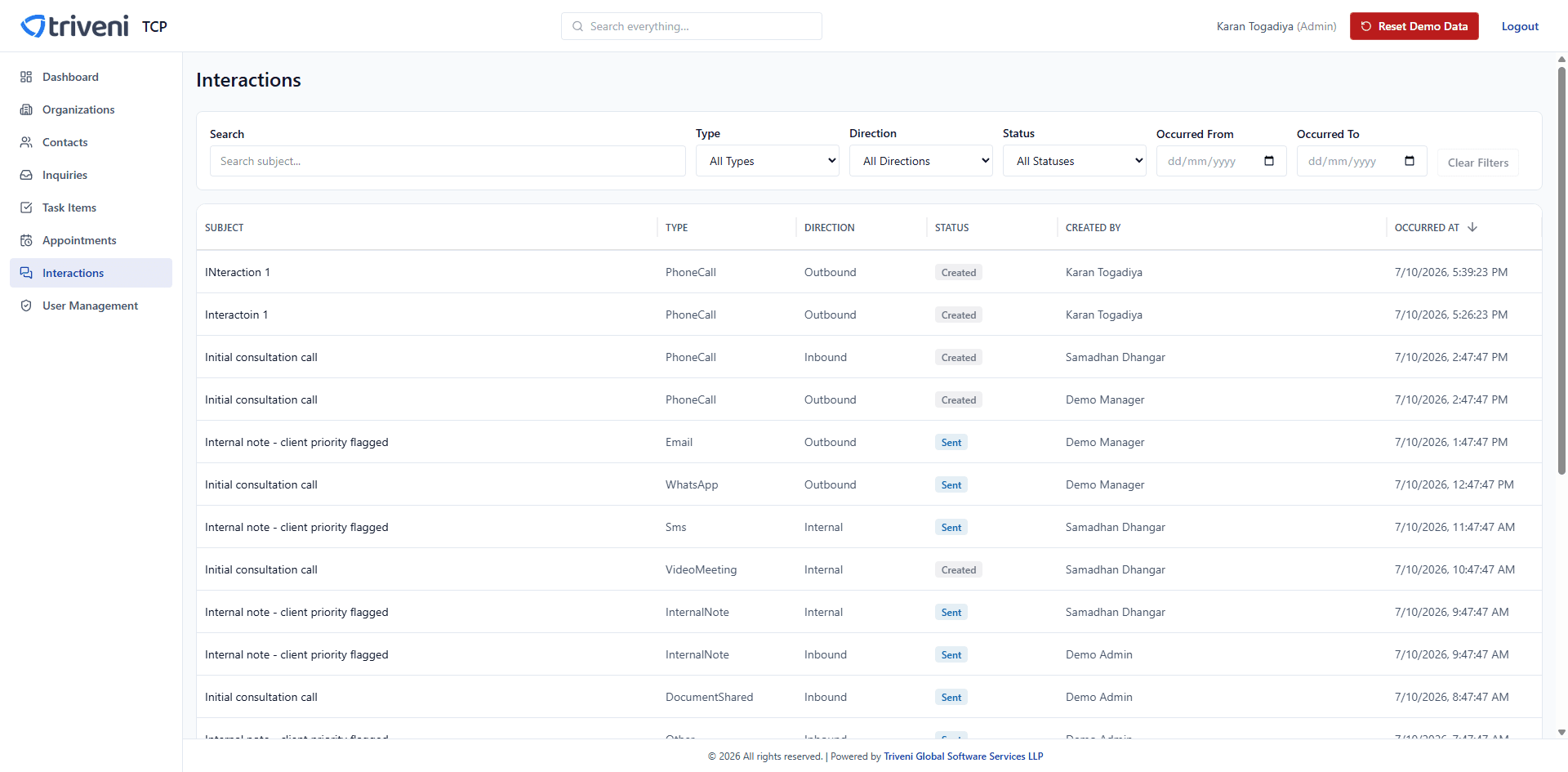Toggle sort arrow on Occurred At column
This screenshot has width=1568, height=772.
(x=1472, y=227)
